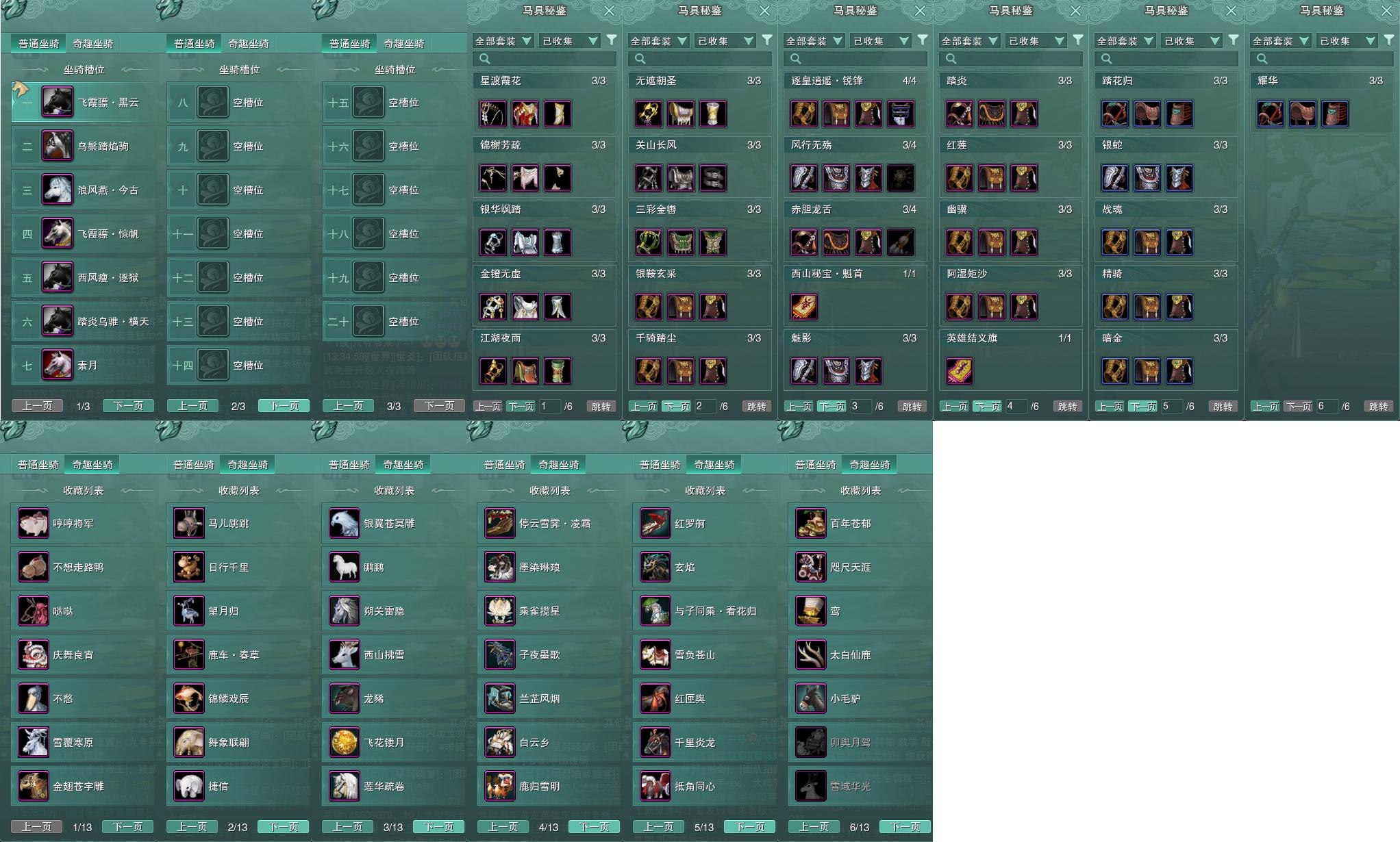Click the 庆舞良宵 lion dance icon
The height and width of the screenshot is (842, 1400).
tap(33, 654)
